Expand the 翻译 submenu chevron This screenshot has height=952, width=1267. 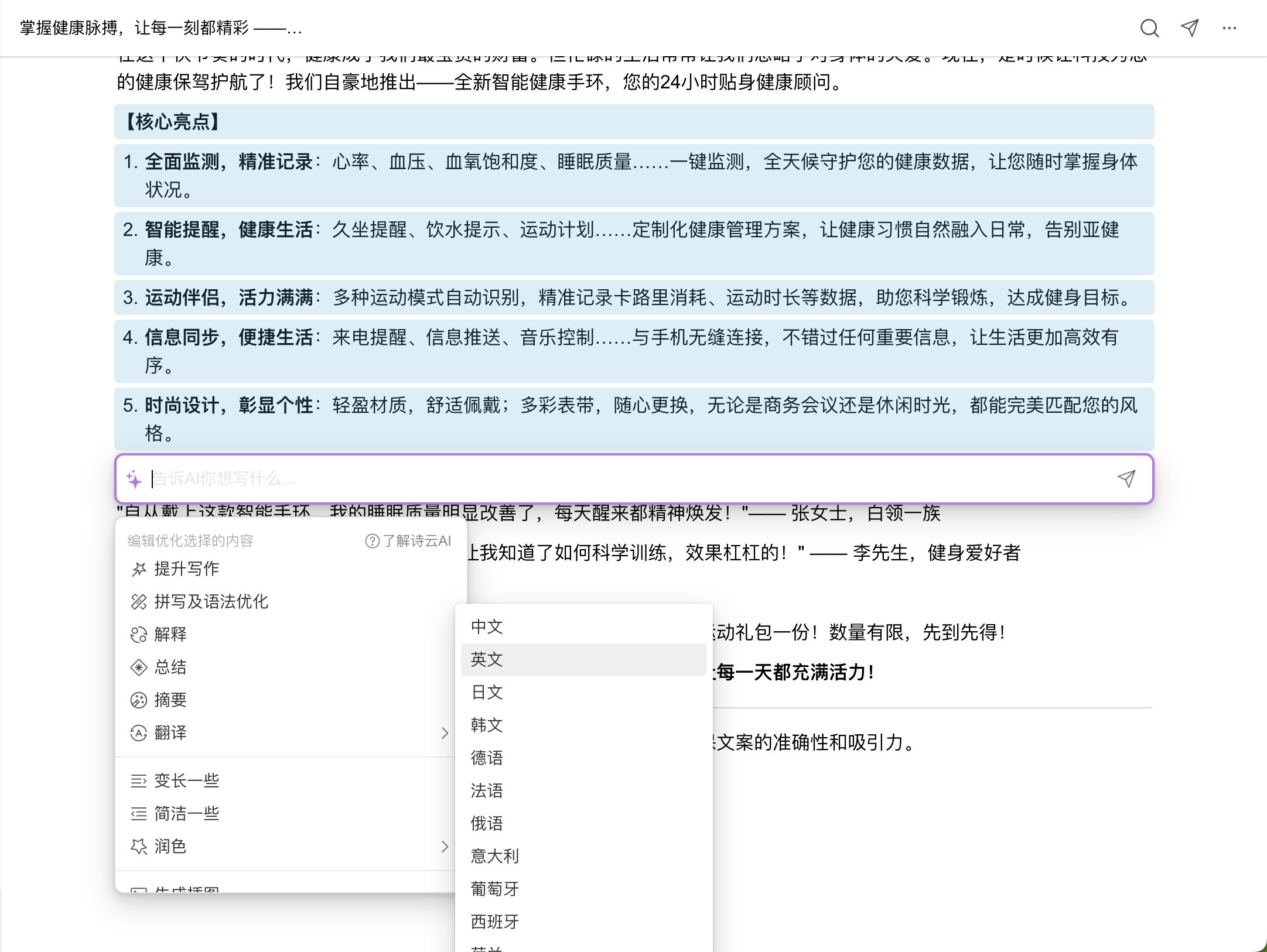click(x=445, y=732)
